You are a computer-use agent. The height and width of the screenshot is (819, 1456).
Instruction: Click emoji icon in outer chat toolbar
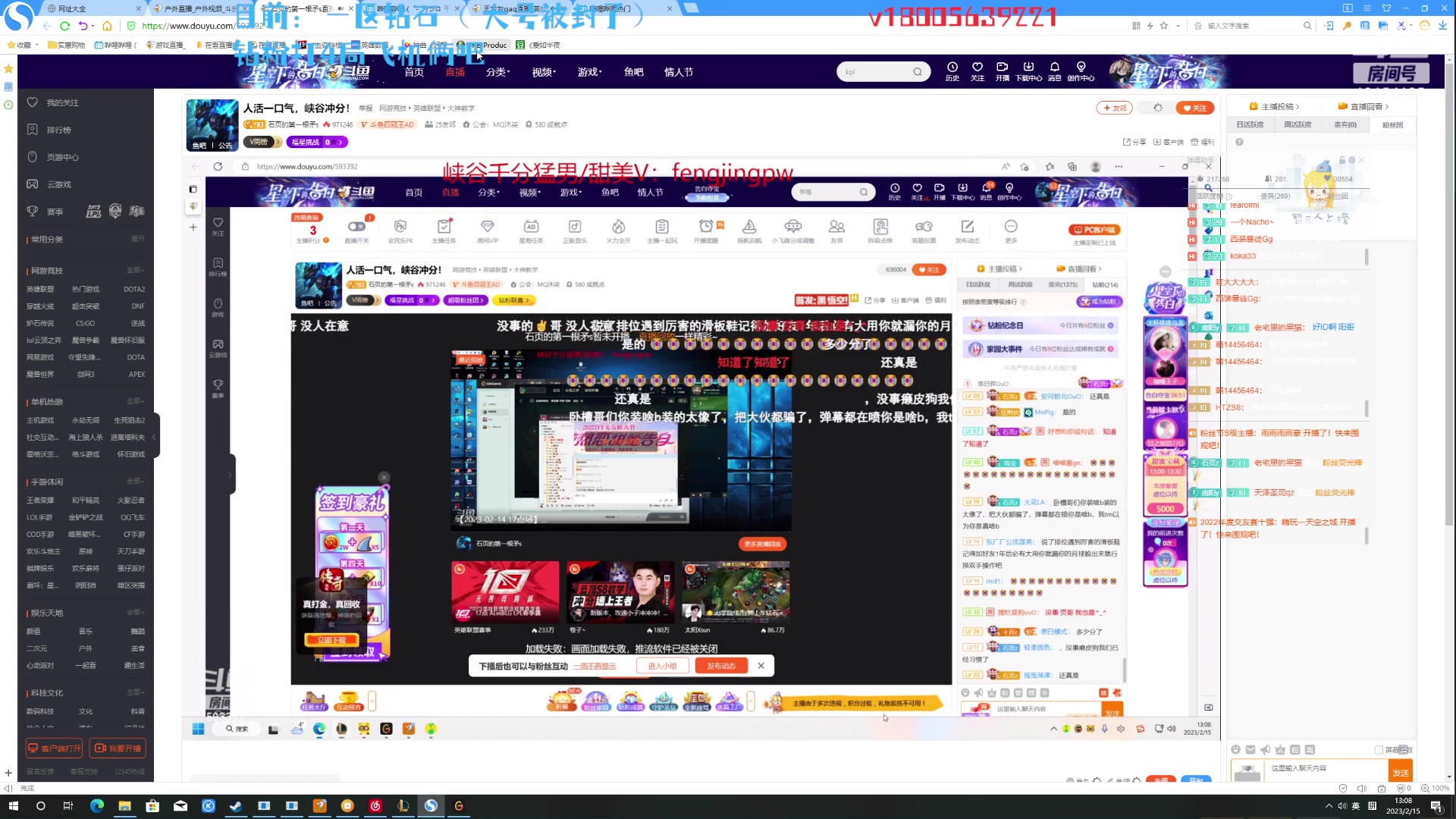(1235, 749)
